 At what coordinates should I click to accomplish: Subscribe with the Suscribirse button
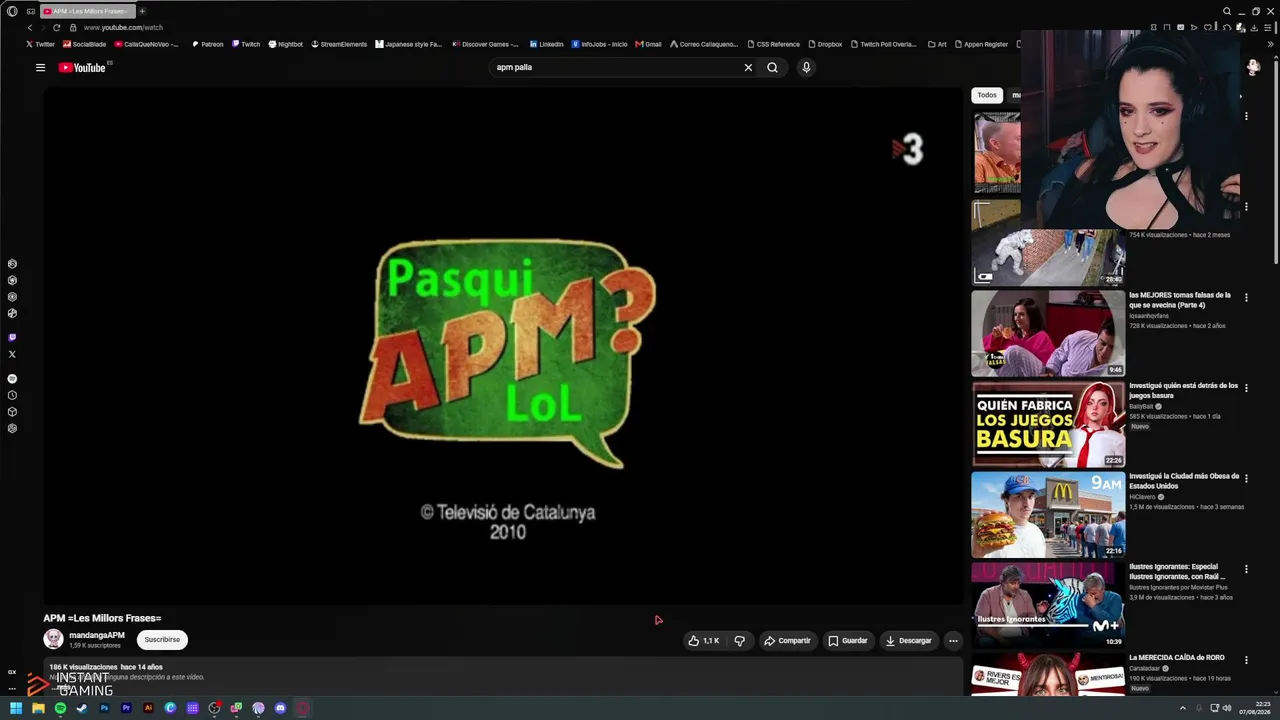[162, 640]
